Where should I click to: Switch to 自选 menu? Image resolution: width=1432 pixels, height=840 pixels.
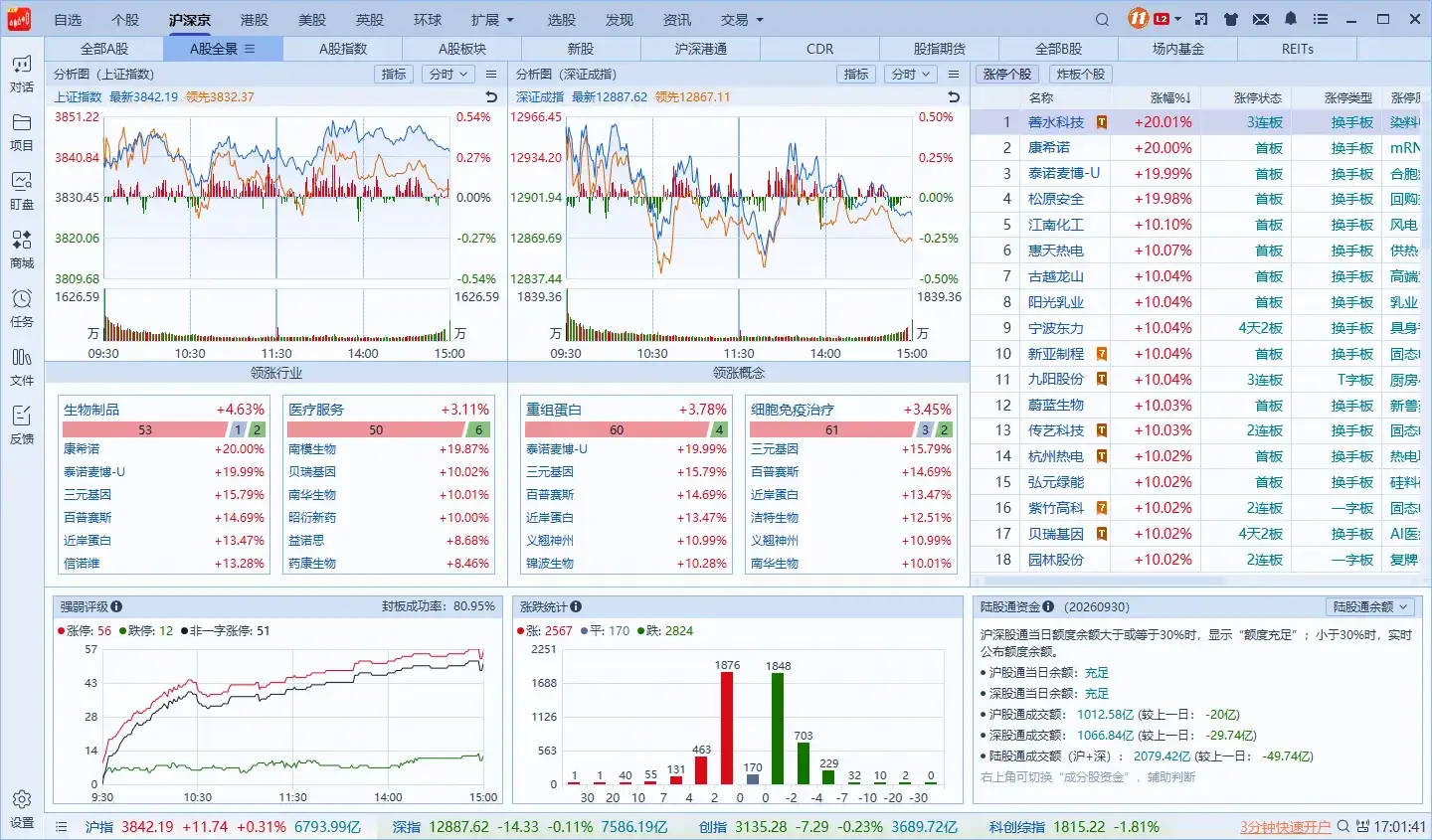click(x=68, y=20)
